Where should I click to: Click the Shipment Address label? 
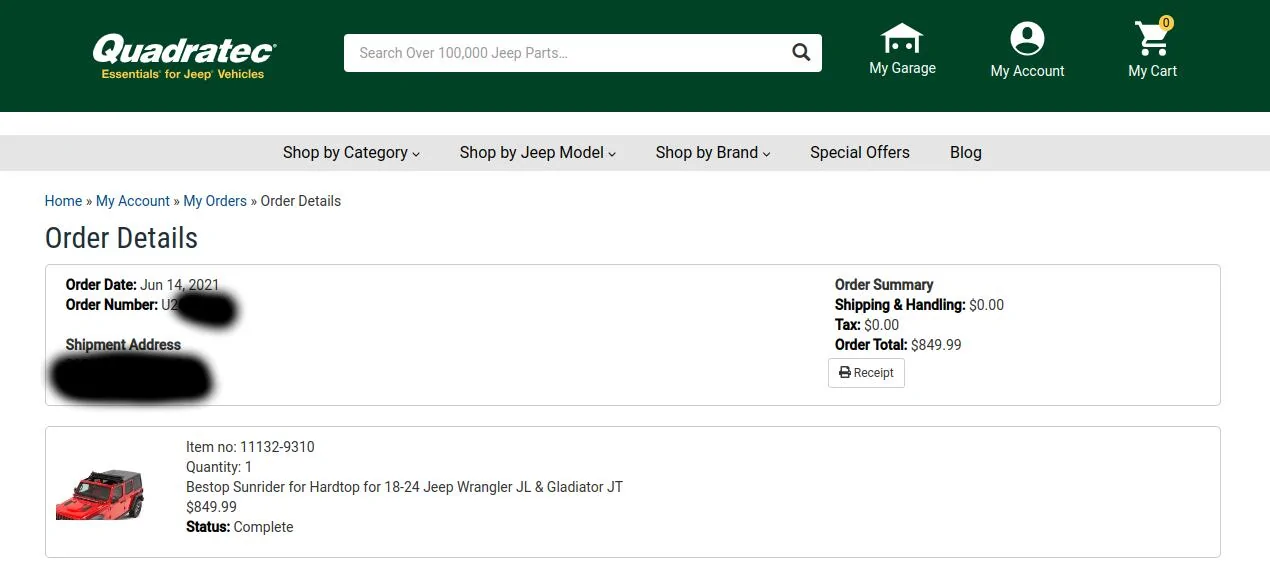(x=123, y=345)
